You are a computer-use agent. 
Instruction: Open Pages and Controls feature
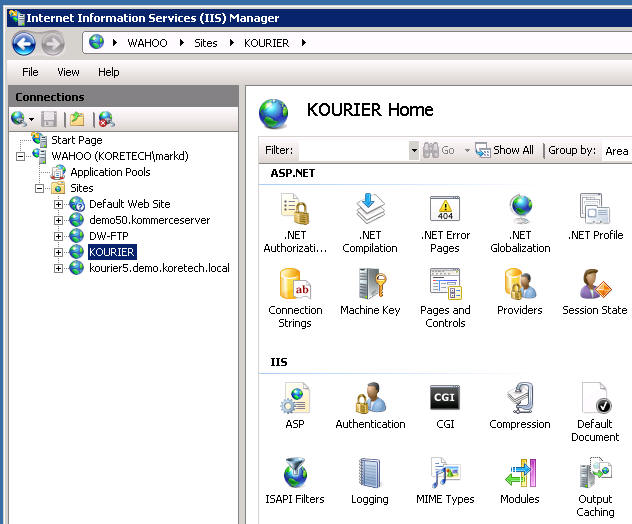coord(445,298)
